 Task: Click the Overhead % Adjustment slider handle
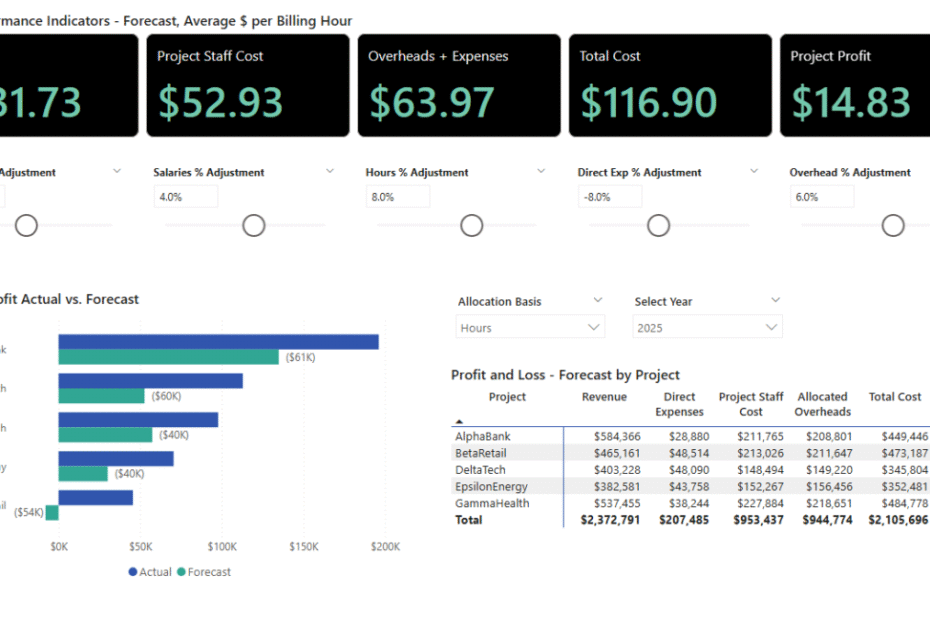[x=892, y=225]
